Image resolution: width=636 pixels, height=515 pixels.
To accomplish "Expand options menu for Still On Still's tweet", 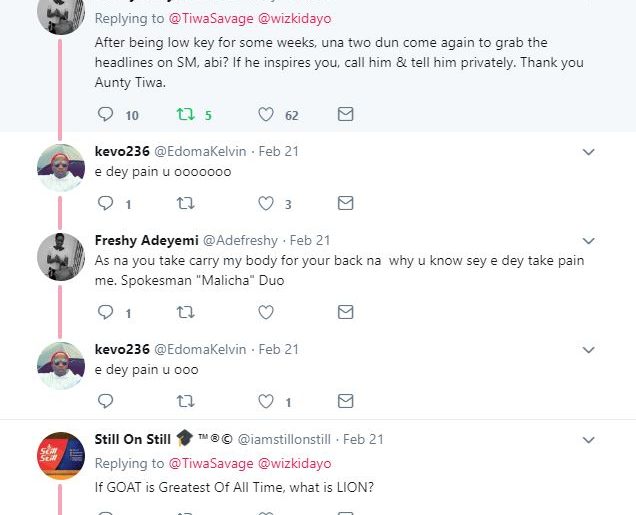I will click(589, 439).
